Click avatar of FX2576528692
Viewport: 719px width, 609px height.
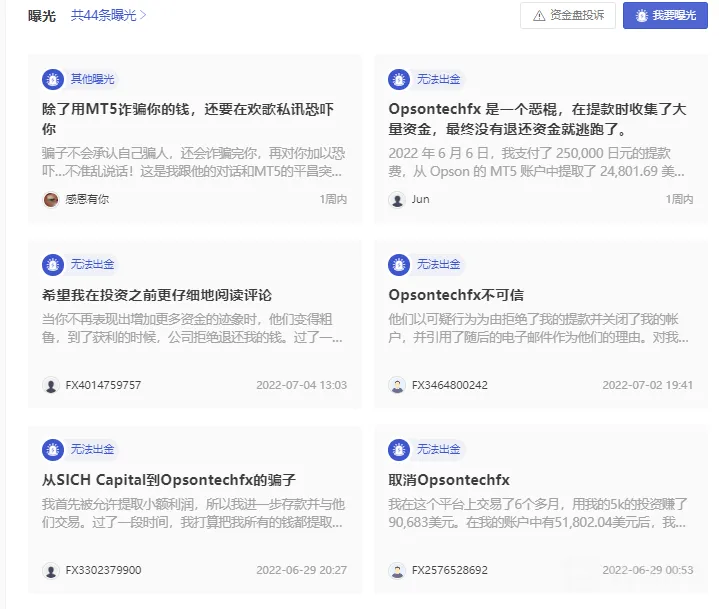(397, 570)
